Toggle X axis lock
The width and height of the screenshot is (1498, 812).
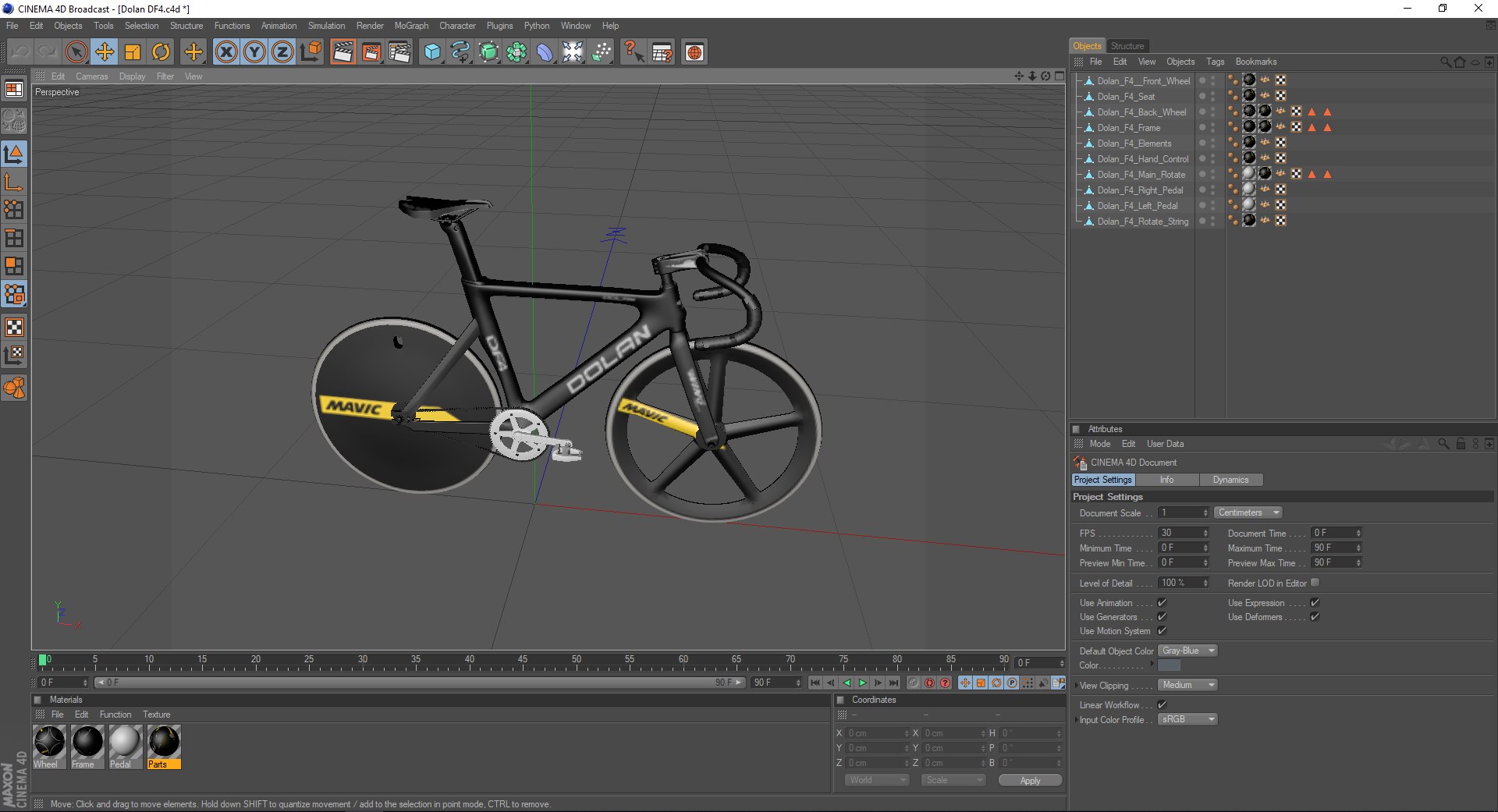226,52
